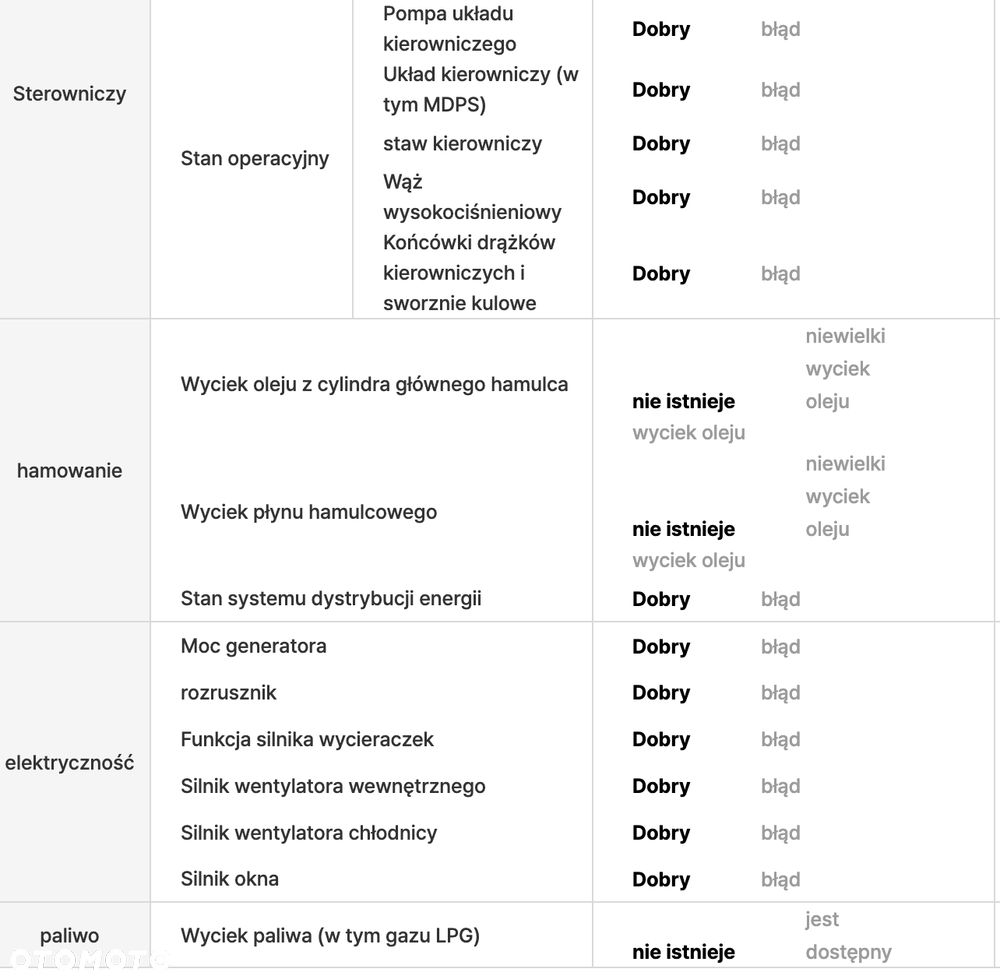The image size is (1000, 980).
Task: Click "Wyciek płynu hamulcowego" row label
Action: (x=309, y=512)
